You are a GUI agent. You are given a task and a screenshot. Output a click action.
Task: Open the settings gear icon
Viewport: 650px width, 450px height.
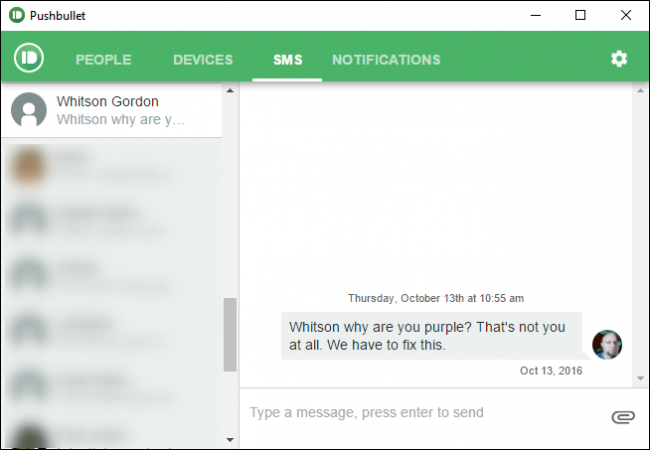point(619,59)
